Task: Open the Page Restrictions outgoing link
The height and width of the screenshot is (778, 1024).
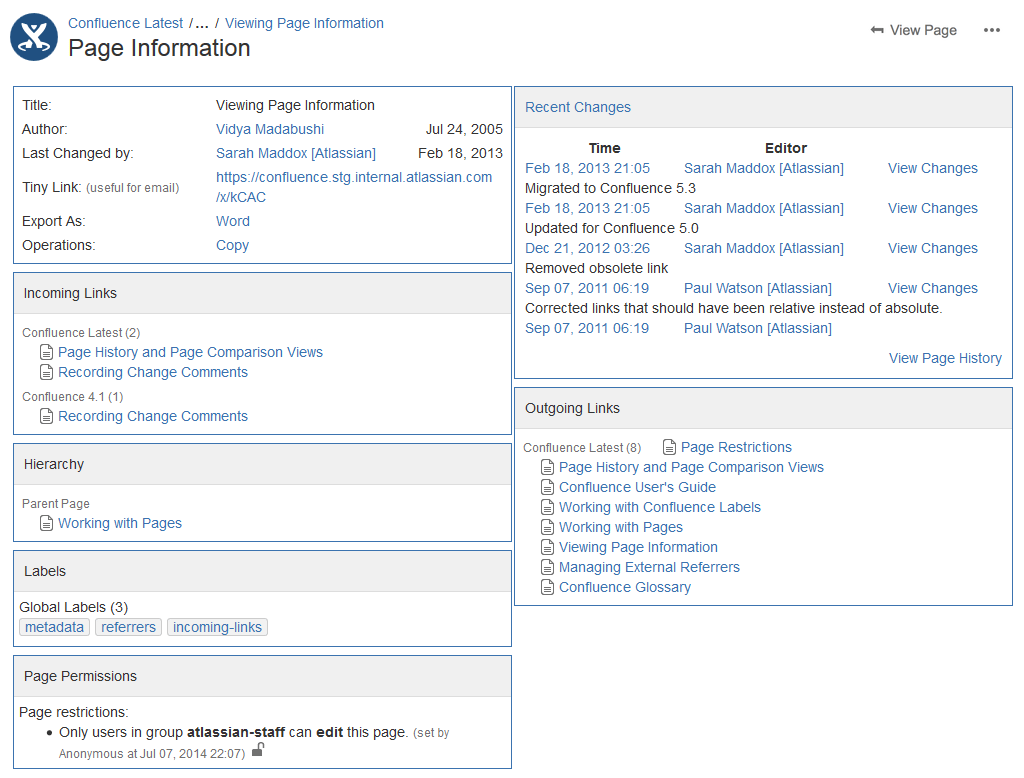Action: pyautogui.click(x=736, y=447)
